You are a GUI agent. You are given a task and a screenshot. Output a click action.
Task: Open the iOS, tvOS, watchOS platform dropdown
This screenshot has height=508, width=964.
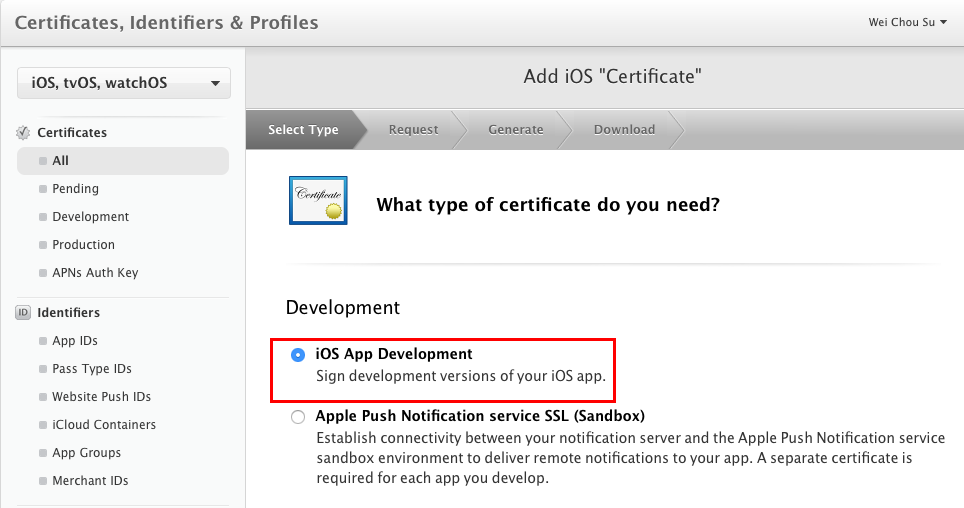pos(124,83)
